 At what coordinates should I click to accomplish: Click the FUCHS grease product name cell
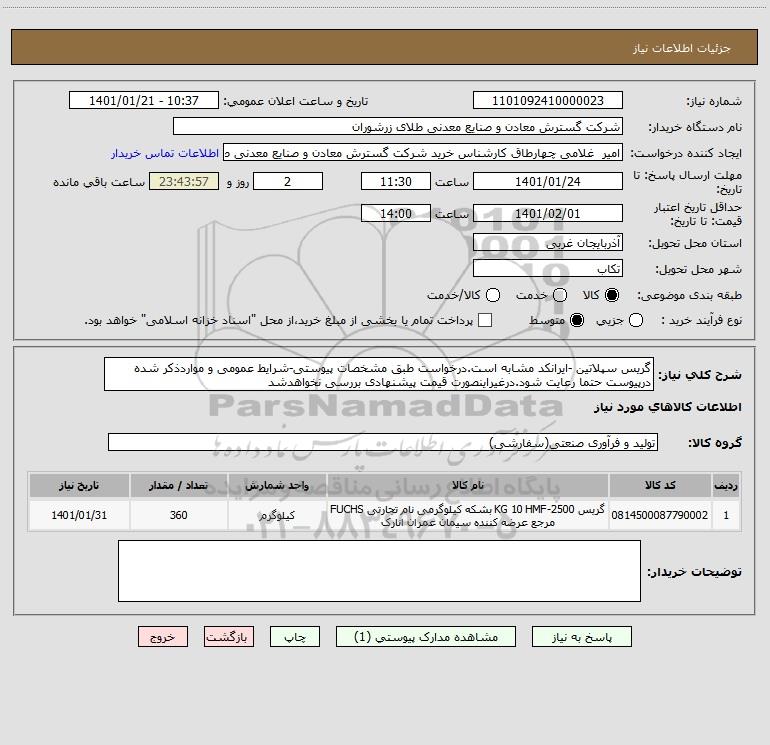tap(468, 515)
